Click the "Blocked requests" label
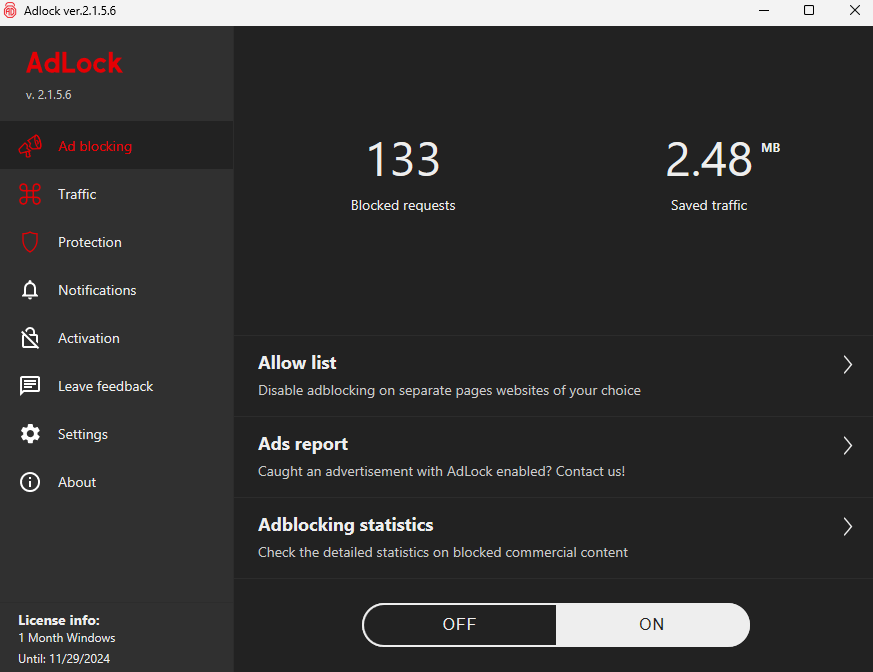 (x=403, y=205)
